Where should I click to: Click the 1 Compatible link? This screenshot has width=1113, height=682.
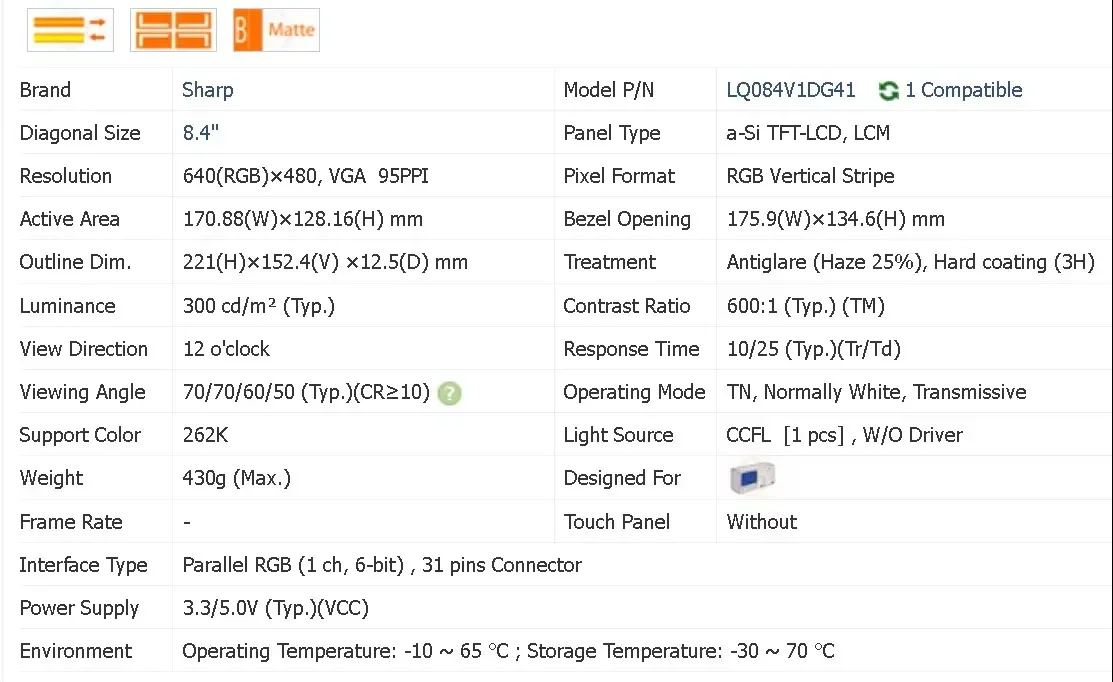pyautogui.click(x=964, y=90)
